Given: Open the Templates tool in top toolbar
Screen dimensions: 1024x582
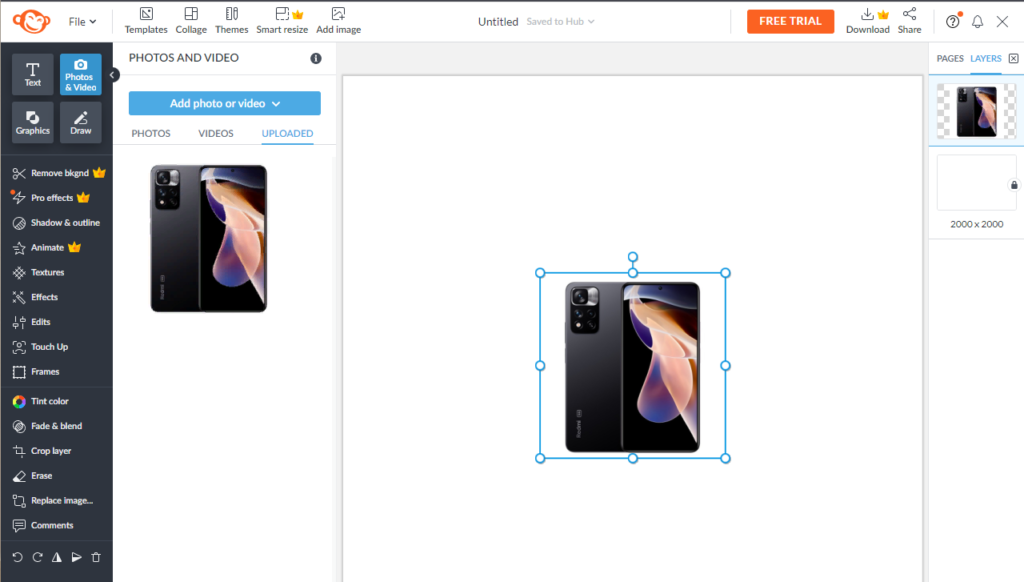Looking at the screenshot, I should click(146, 20).
